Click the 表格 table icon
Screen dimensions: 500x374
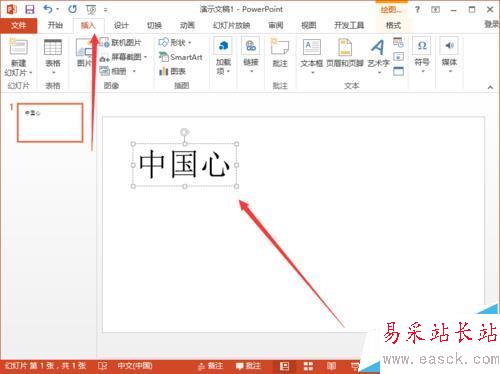[53, 47]
